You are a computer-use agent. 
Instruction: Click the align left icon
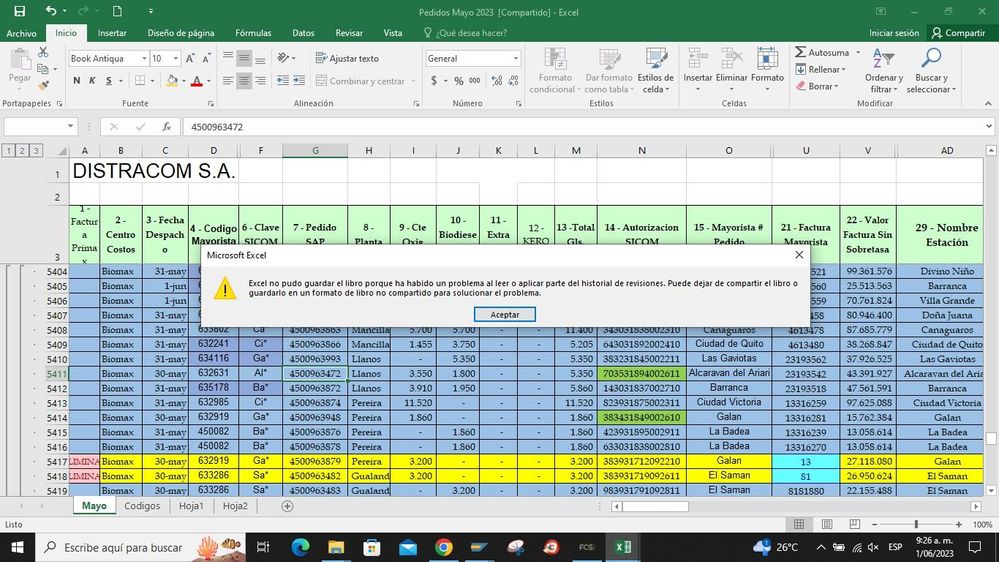point(228,81)
